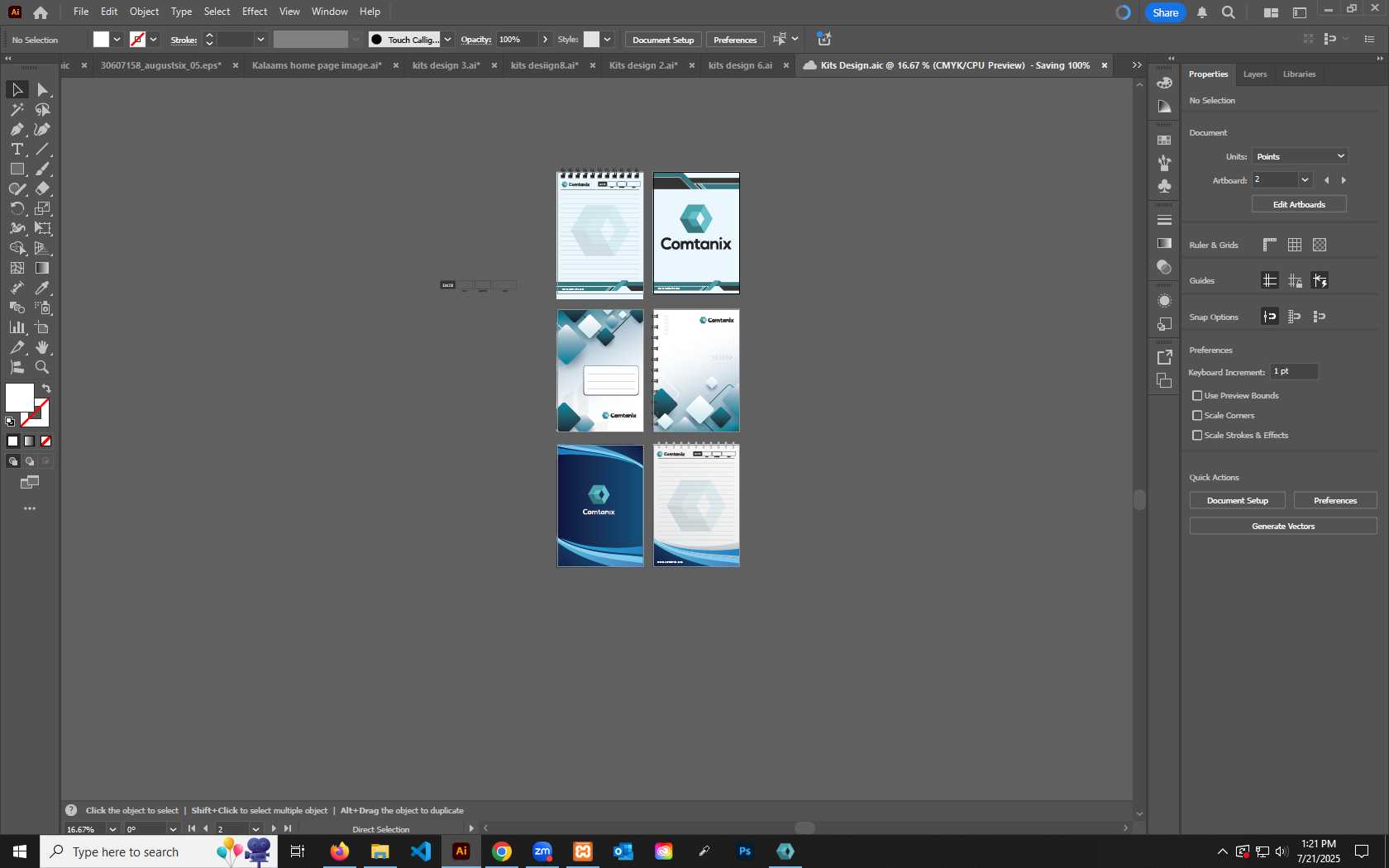Open the Effect menu
Image resolution: width=1389 pixels, height=868 pixels.
coord(255,12)
